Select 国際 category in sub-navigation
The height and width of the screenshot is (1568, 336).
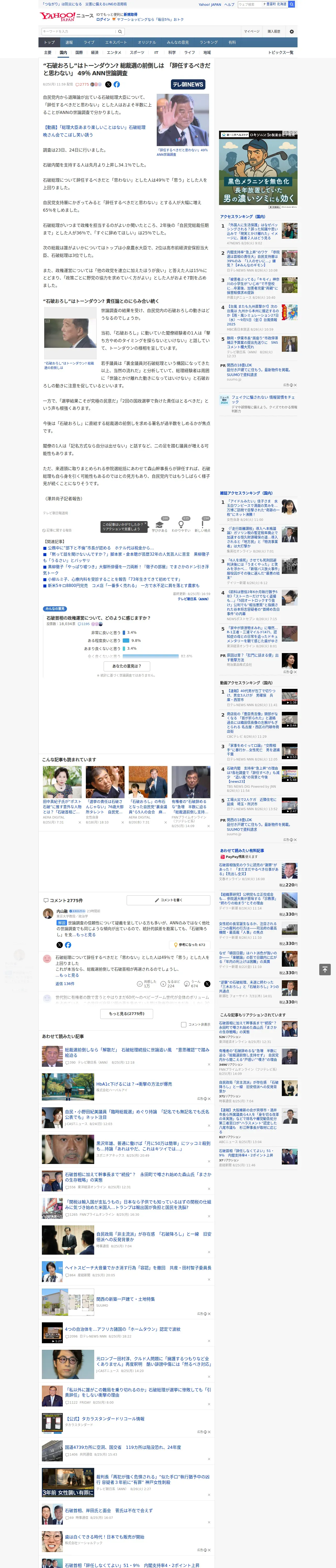click(x=79, y=52)
